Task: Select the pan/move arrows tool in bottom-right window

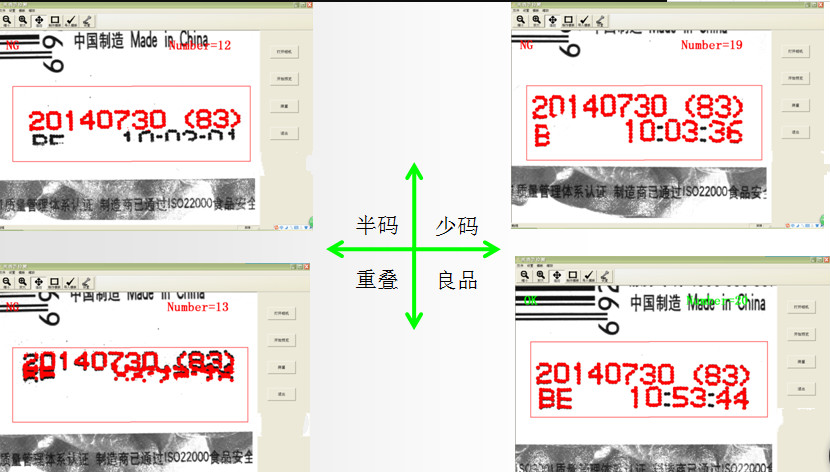Action: [x=556, y=277]
